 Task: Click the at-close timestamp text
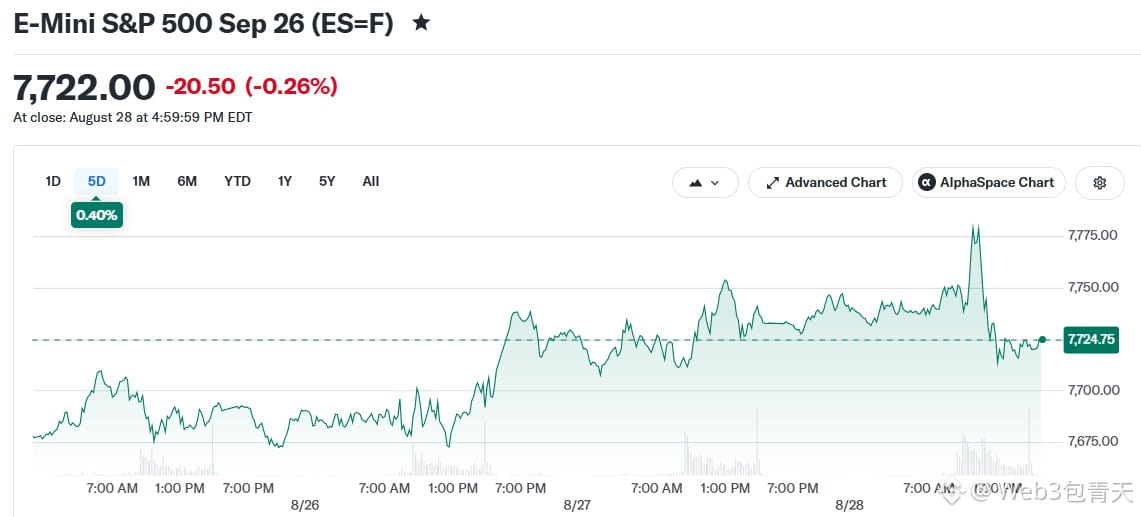click(x=132, y=117)
